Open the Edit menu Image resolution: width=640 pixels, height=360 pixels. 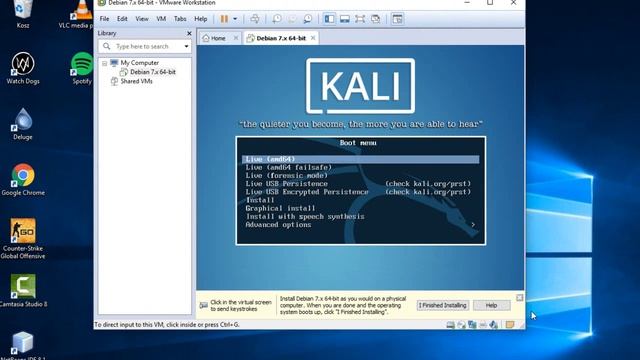pyautogui.click(x=122, y=19)
